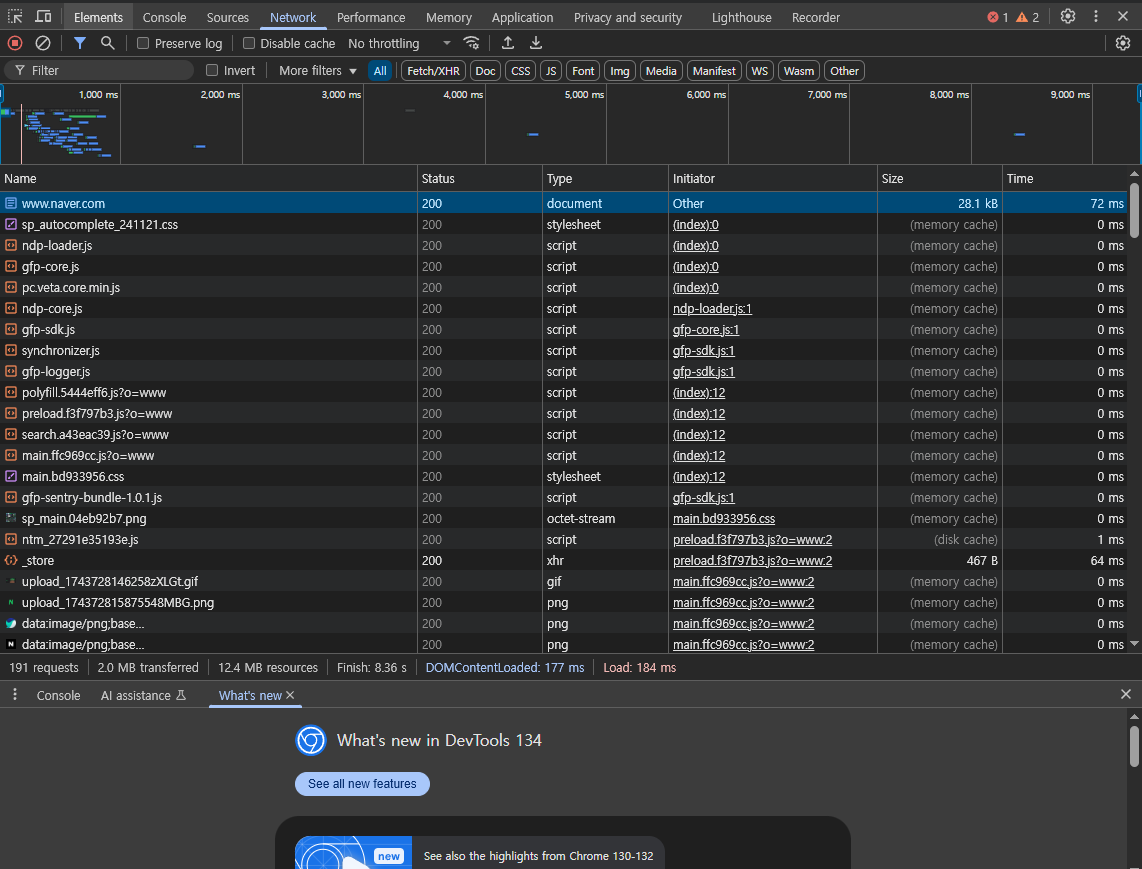Open network conditions wifi icon
Viewport: 1142px width, 869px height.
pos(472,43)
